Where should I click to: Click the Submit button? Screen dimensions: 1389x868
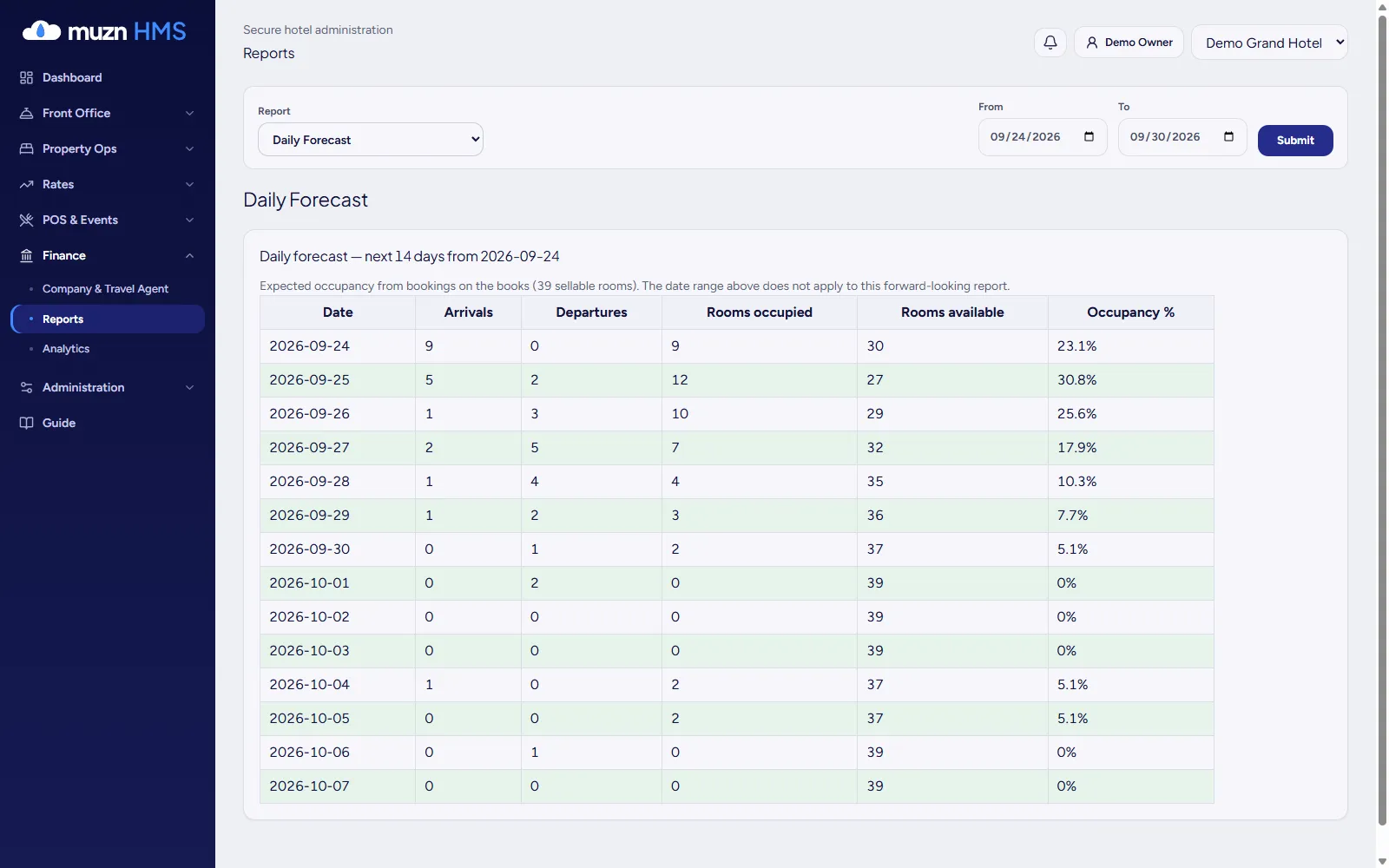click(x=1295, y=140)
